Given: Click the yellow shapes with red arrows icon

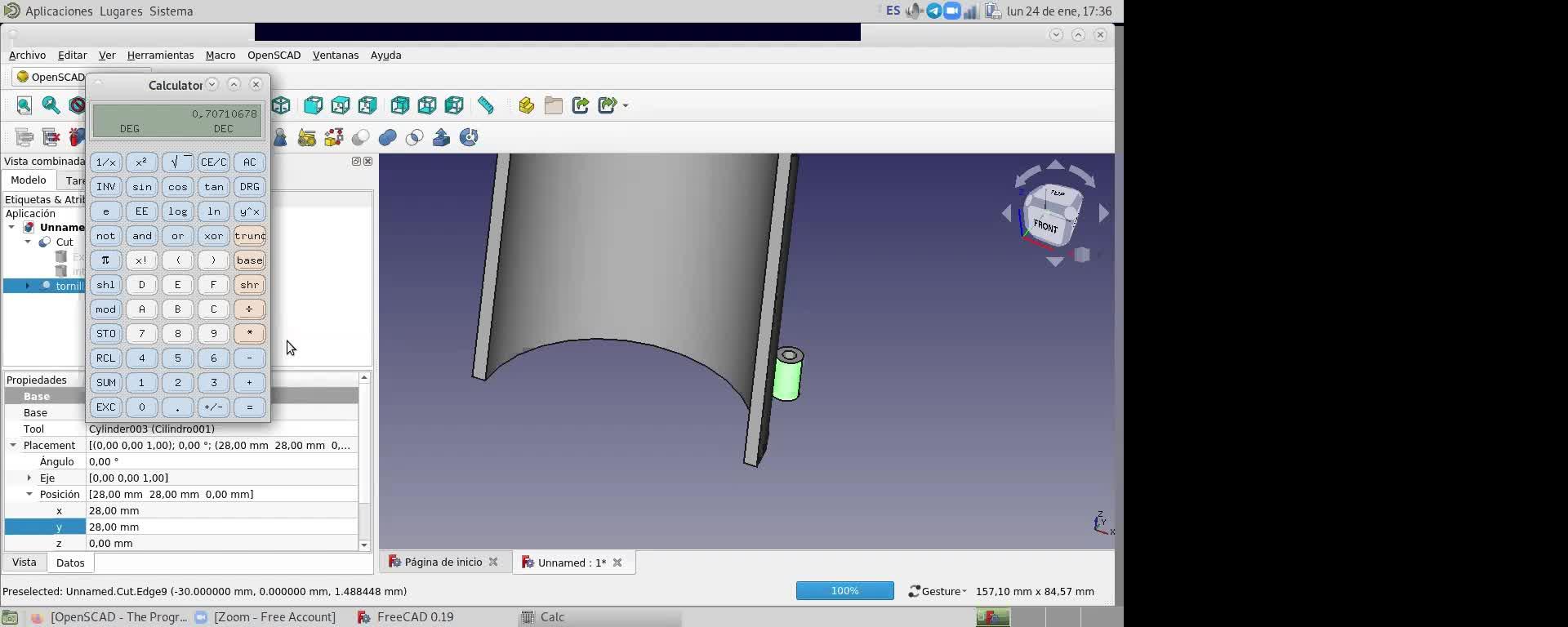Looking at the screenshot, I should click(x=334, y=137).
